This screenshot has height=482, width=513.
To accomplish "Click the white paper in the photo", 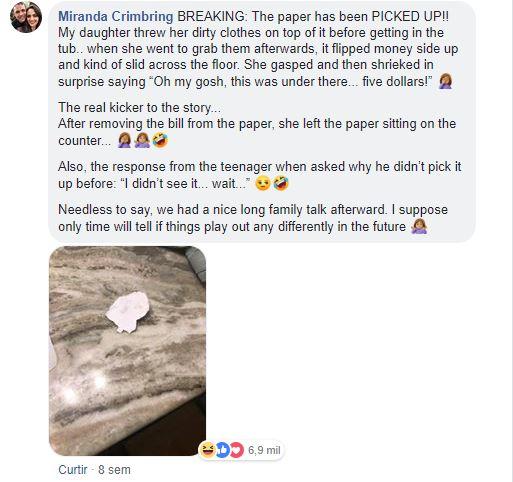I will 127,311.
